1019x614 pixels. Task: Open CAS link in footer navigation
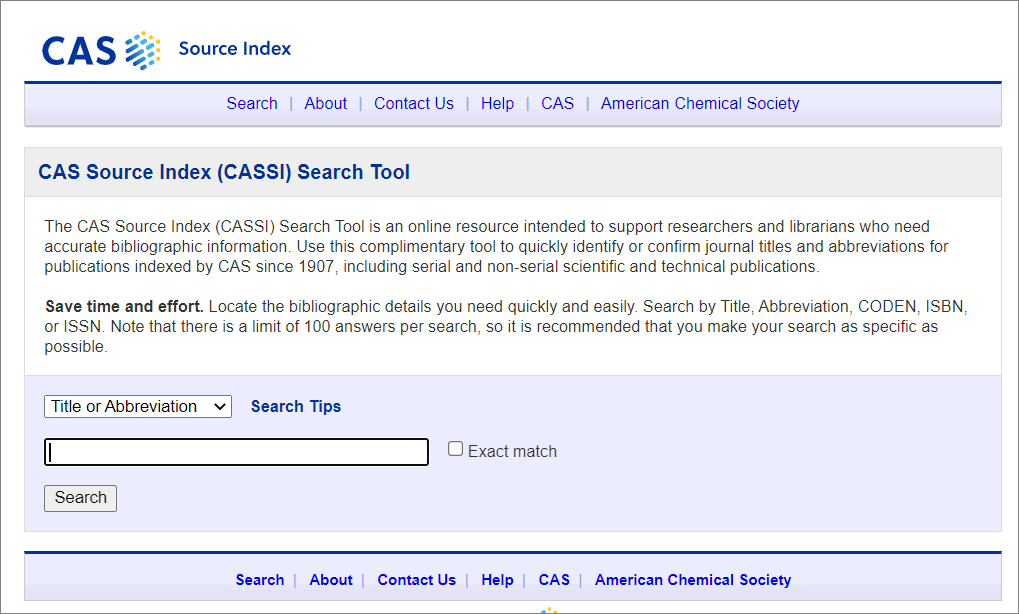coord(554,580)
